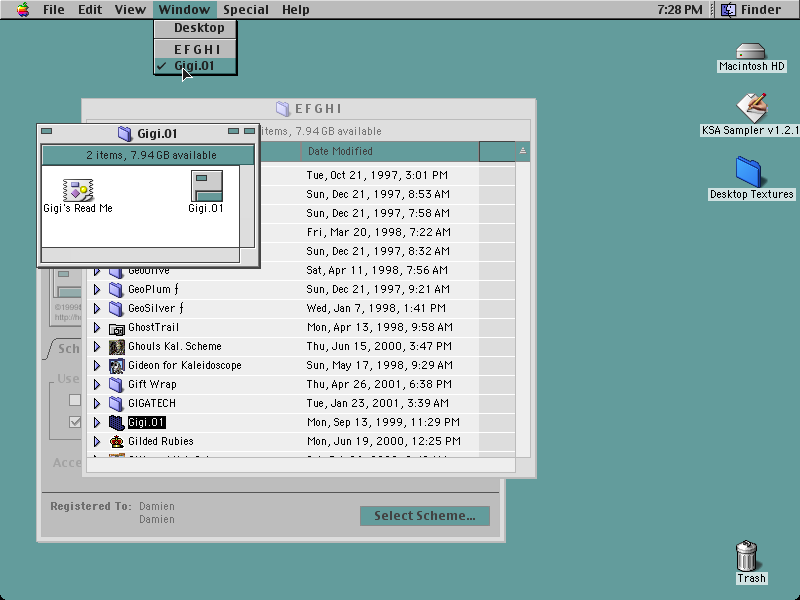Expand the Ghouls Kal. Scheme item
Image resolution: width=800 pixels, height=600 pixels.
tap(97, 347)
